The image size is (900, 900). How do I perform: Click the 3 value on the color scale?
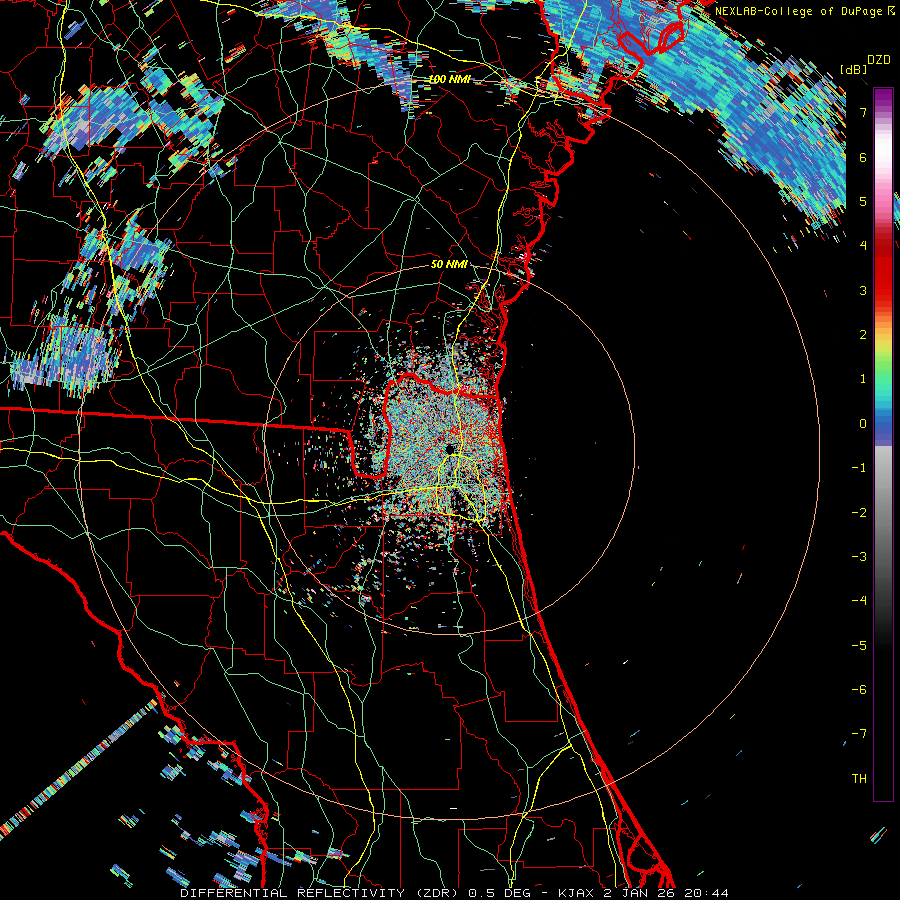[x=863, y=290]
